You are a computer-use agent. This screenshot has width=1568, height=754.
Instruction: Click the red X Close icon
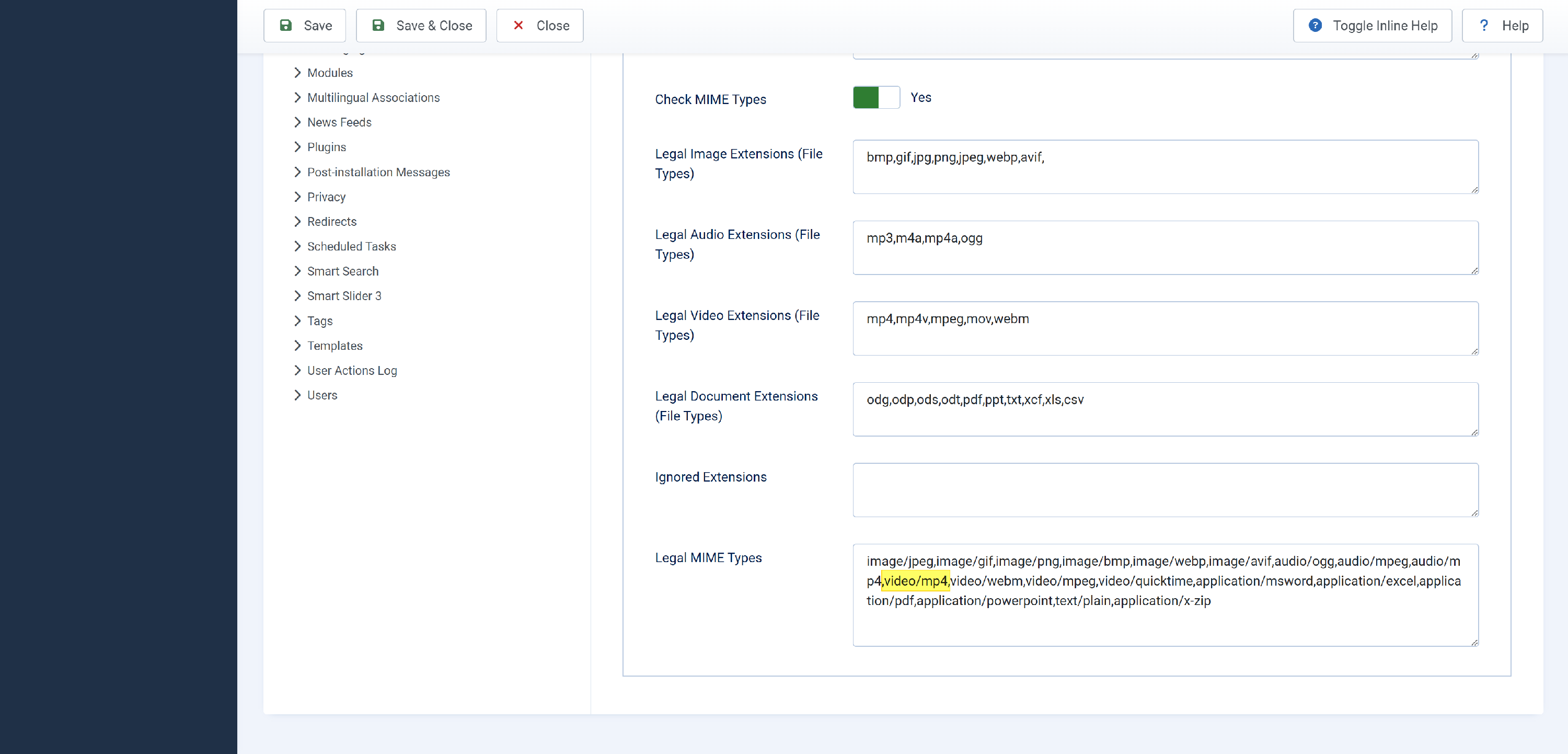click(x=518, y=26)
